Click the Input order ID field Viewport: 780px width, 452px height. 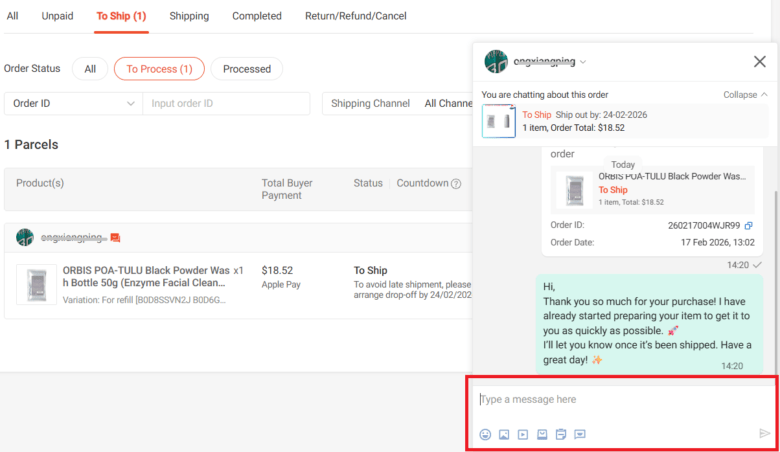226,103
